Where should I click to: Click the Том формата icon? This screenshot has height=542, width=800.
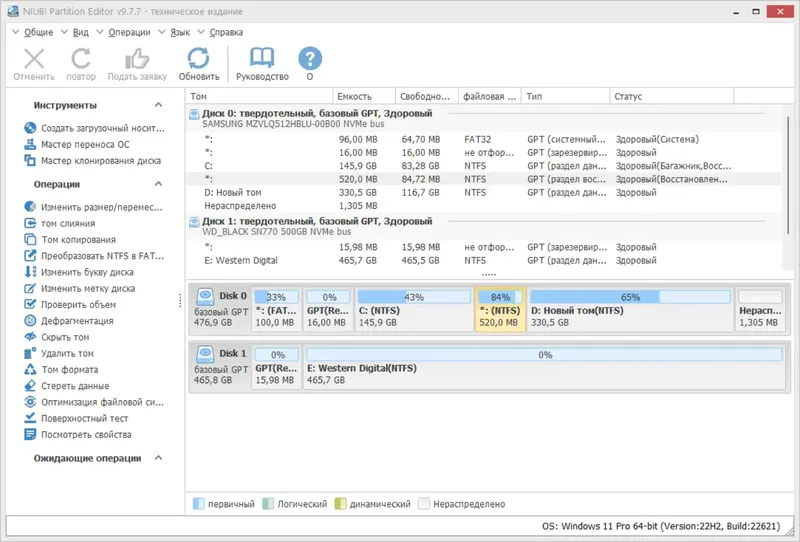click(30, 369)
